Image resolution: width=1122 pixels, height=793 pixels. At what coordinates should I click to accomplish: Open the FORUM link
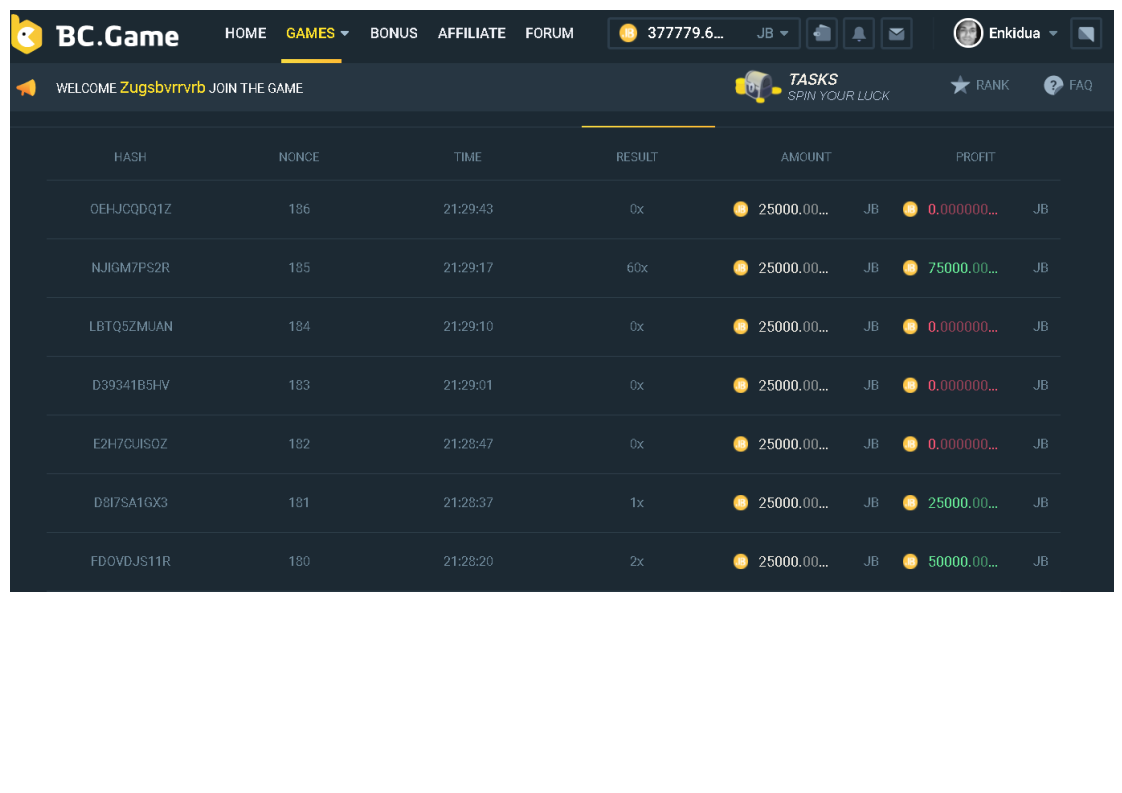[x=549, y=33]
